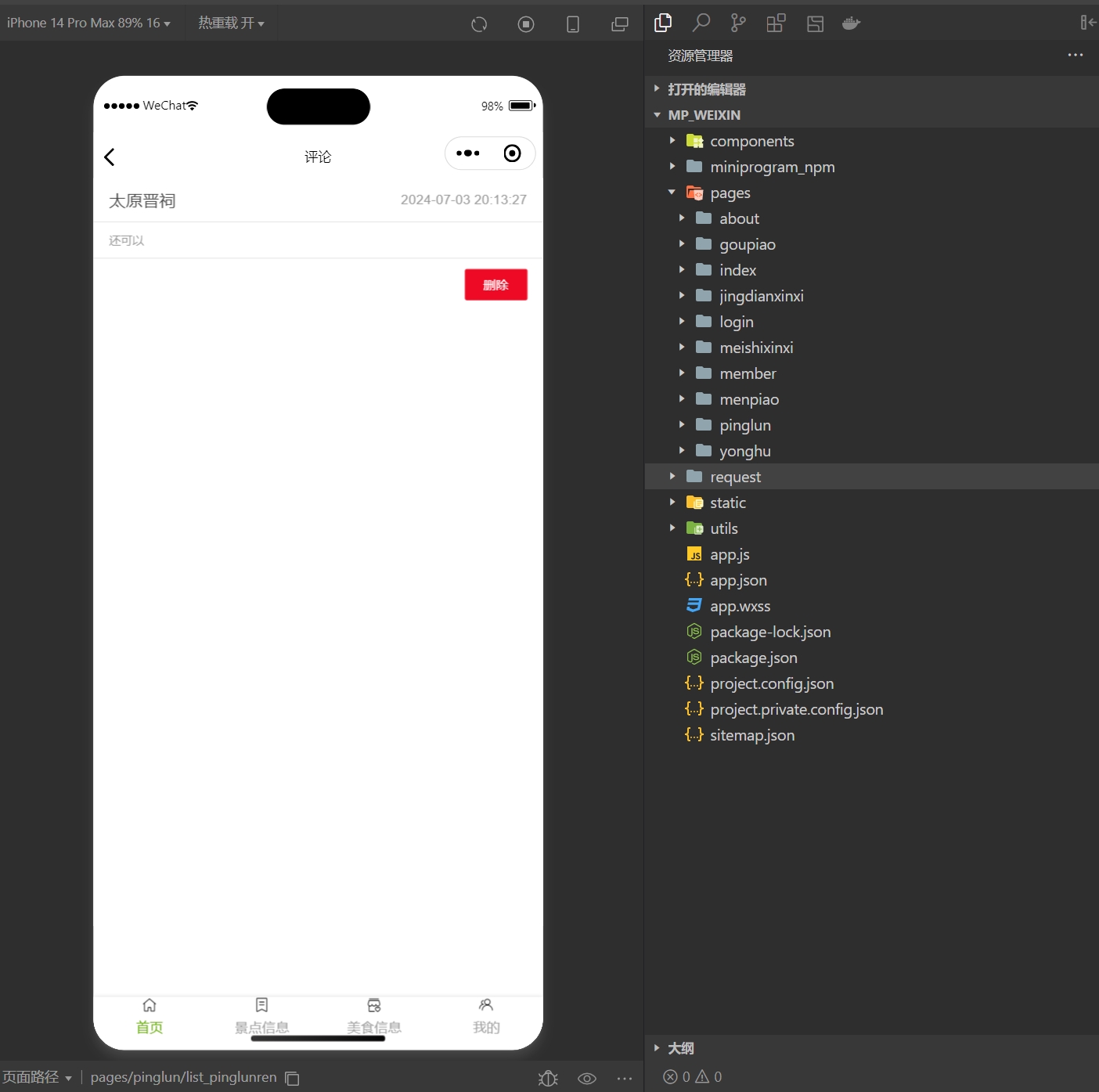Click the bottom bar more options dots
The width and height of the screenshot is (1099, 1092).
coord(625,1079)
